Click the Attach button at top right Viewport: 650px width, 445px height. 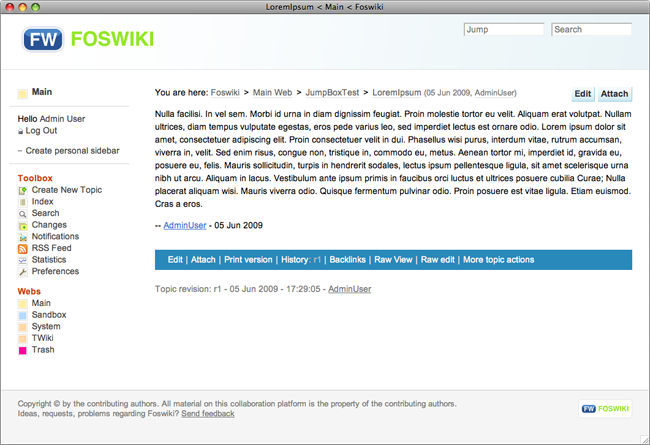615,94
